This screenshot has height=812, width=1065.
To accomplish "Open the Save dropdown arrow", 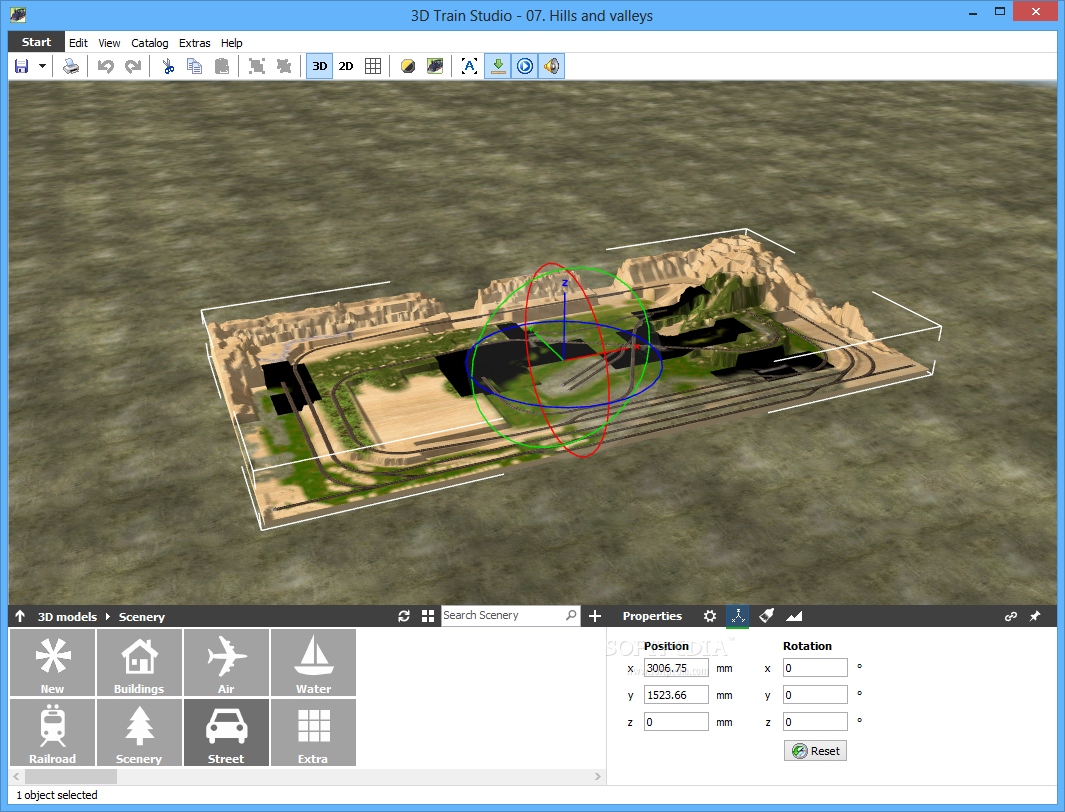I will 42,66.
